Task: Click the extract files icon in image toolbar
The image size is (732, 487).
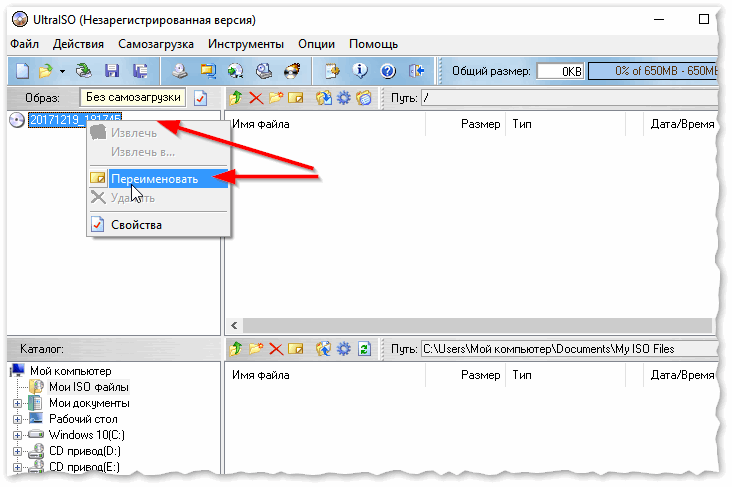Action: coord(324,98)
